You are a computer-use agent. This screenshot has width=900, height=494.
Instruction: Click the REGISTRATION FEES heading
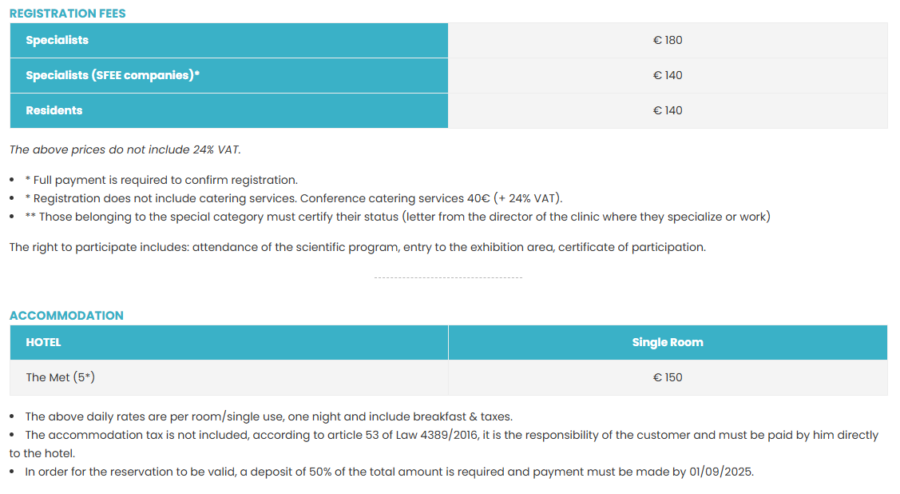67,13
